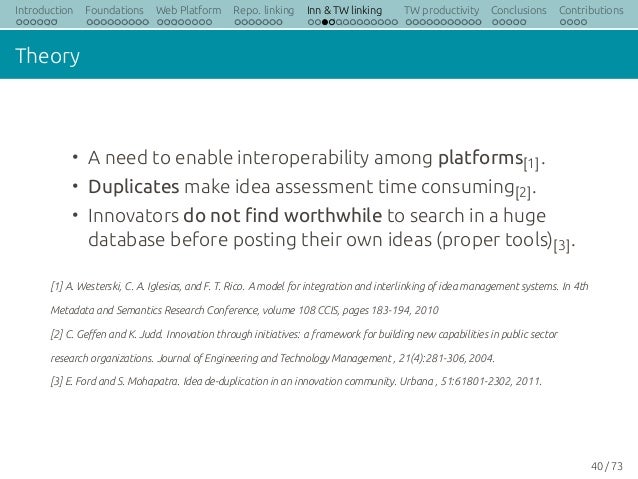Select the Inn & TW linking section
The height and width of the screenshot is (479, 638).
(345, 10)
